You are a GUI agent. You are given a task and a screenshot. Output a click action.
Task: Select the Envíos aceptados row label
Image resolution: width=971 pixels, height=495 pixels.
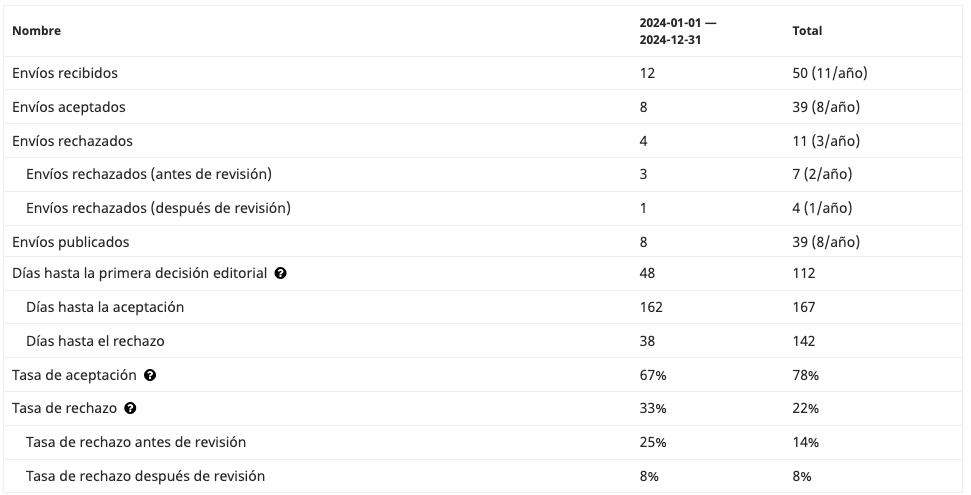pyautogui.click(x=68, y=107)
